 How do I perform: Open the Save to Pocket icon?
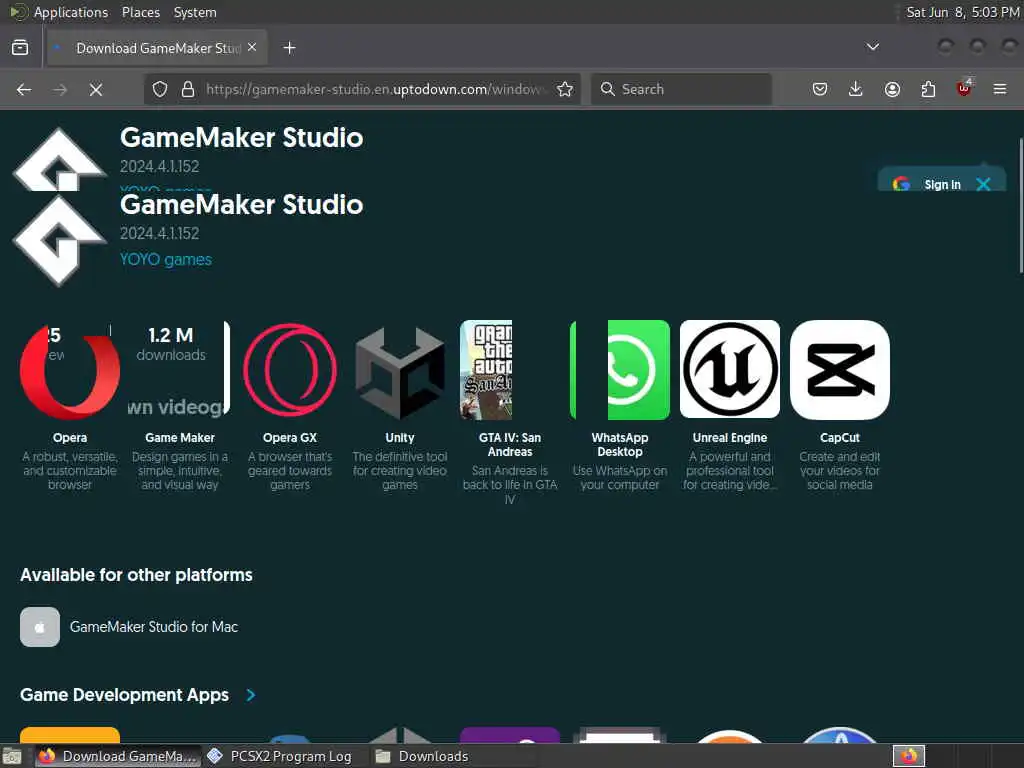(x=820, y=89)
